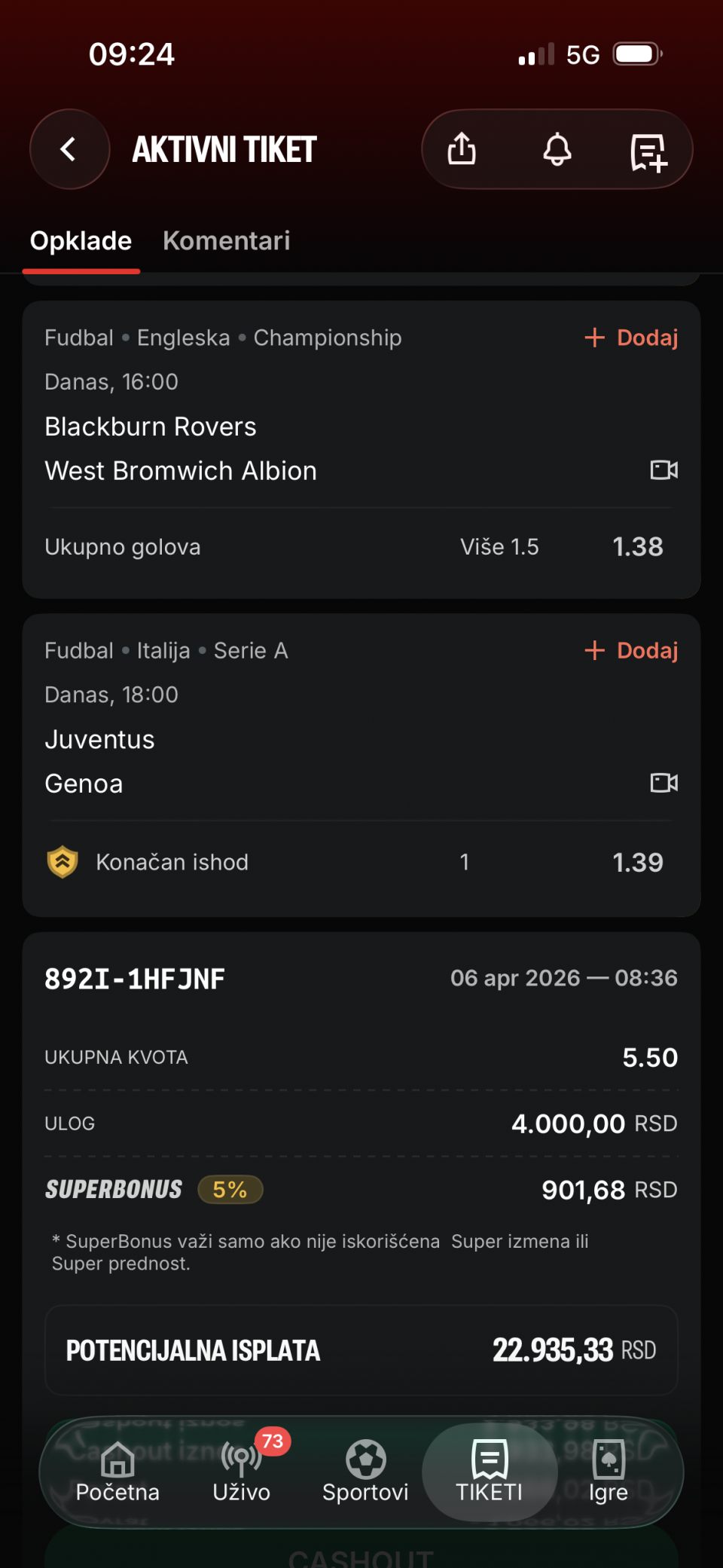
Task: Tap the shield badge beside Konačan ishod
Action: pos(63,862)
